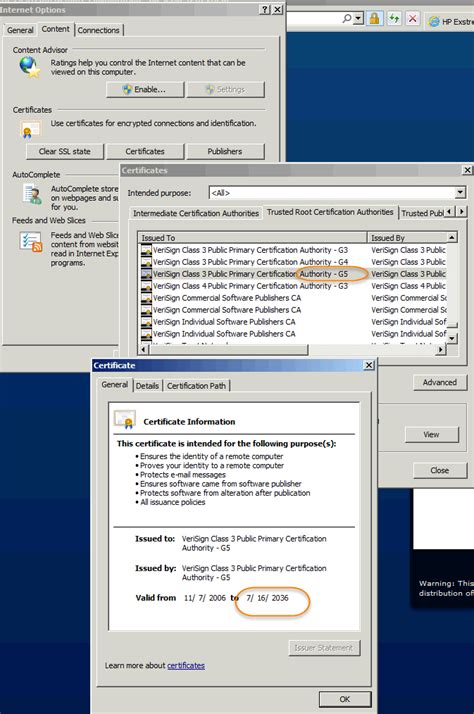Viewport: 474px width, 714px height.
Task: Click the list's vertical scrollbar down arrow
Action: click(452, 338)
